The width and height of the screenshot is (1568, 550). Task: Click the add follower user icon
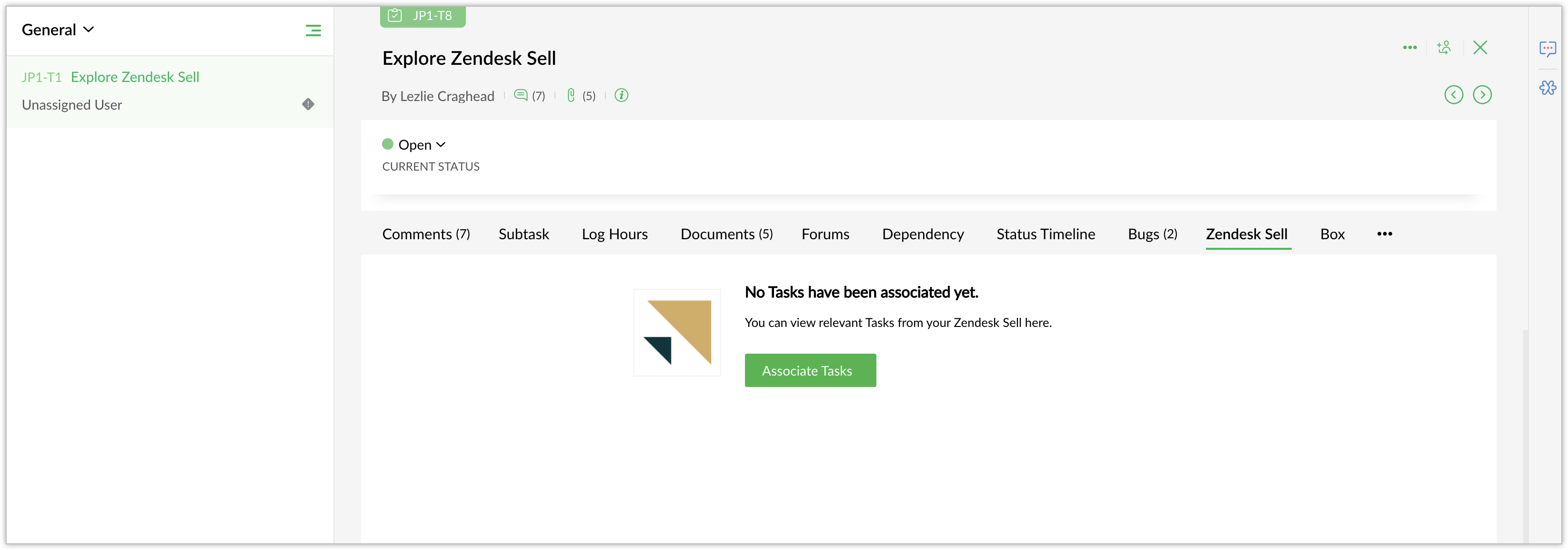1444,48
